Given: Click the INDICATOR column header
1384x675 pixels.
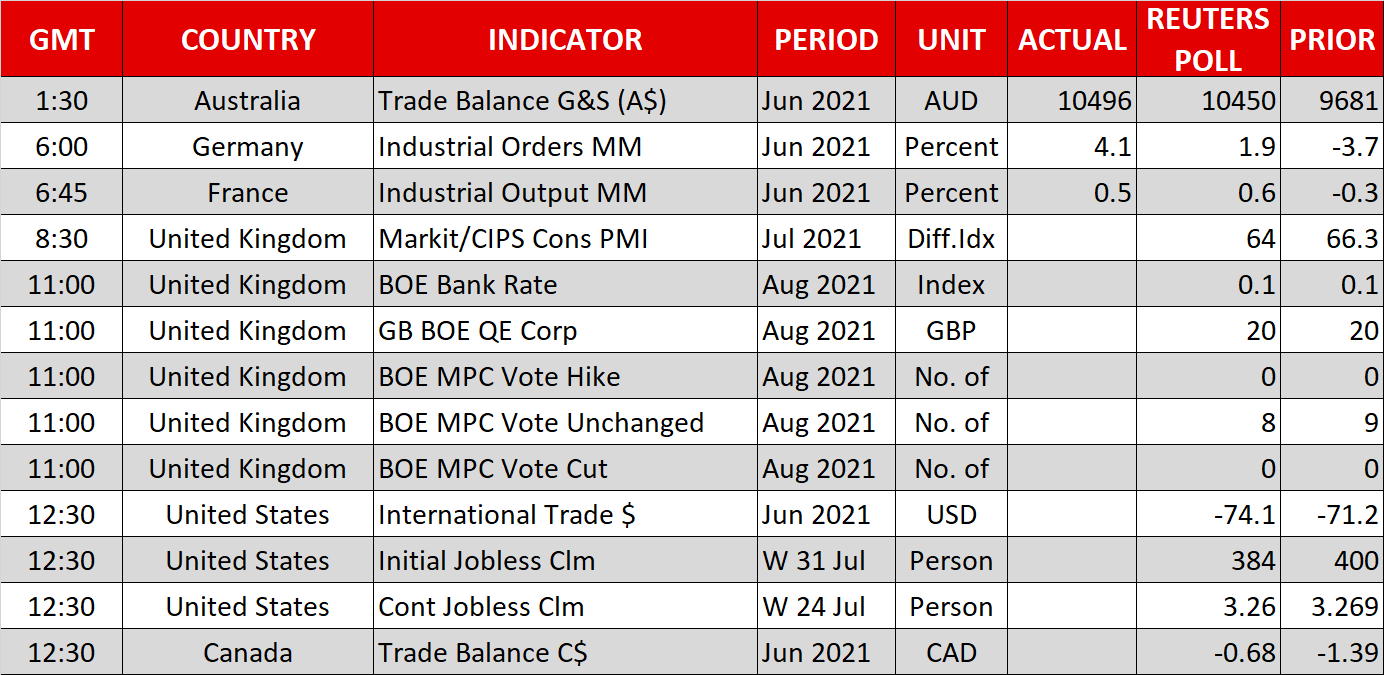Looking at the screenshot, I should point(565,40).
